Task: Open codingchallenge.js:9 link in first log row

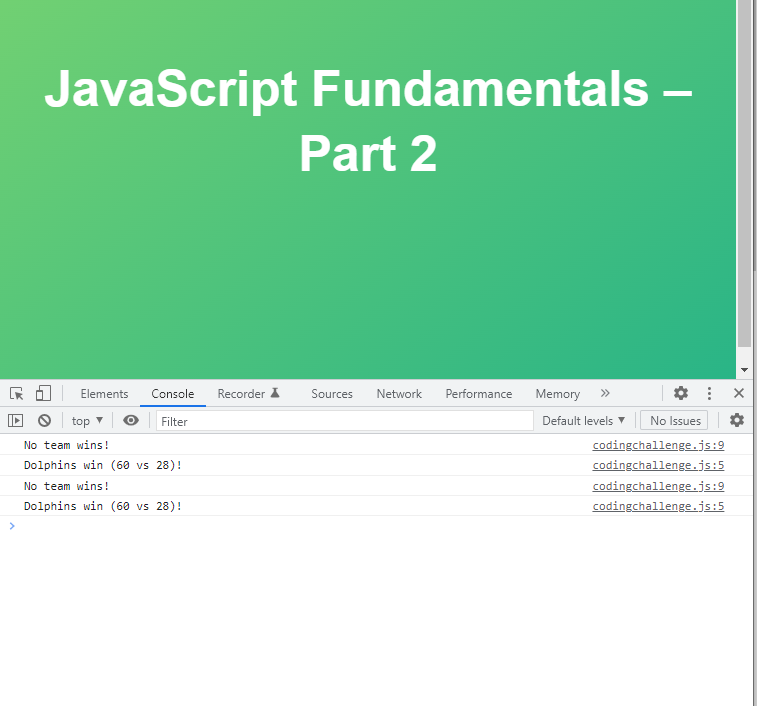Action: tap(658, 445)
